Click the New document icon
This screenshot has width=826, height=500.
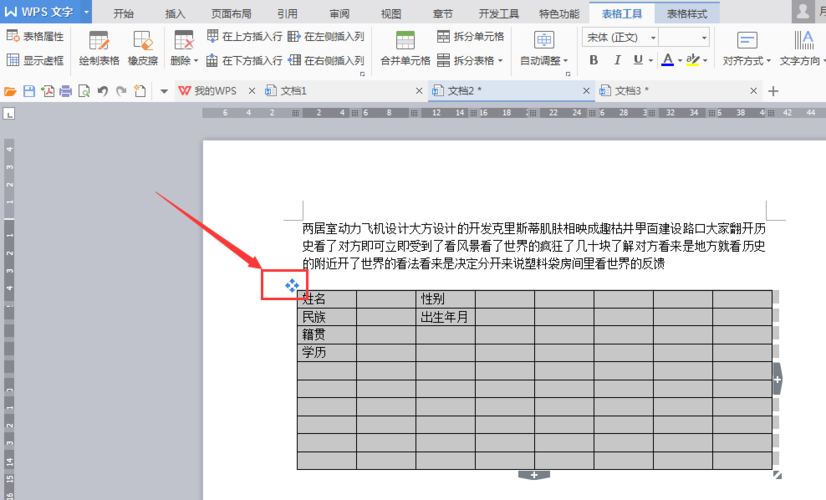coord(140,91)
